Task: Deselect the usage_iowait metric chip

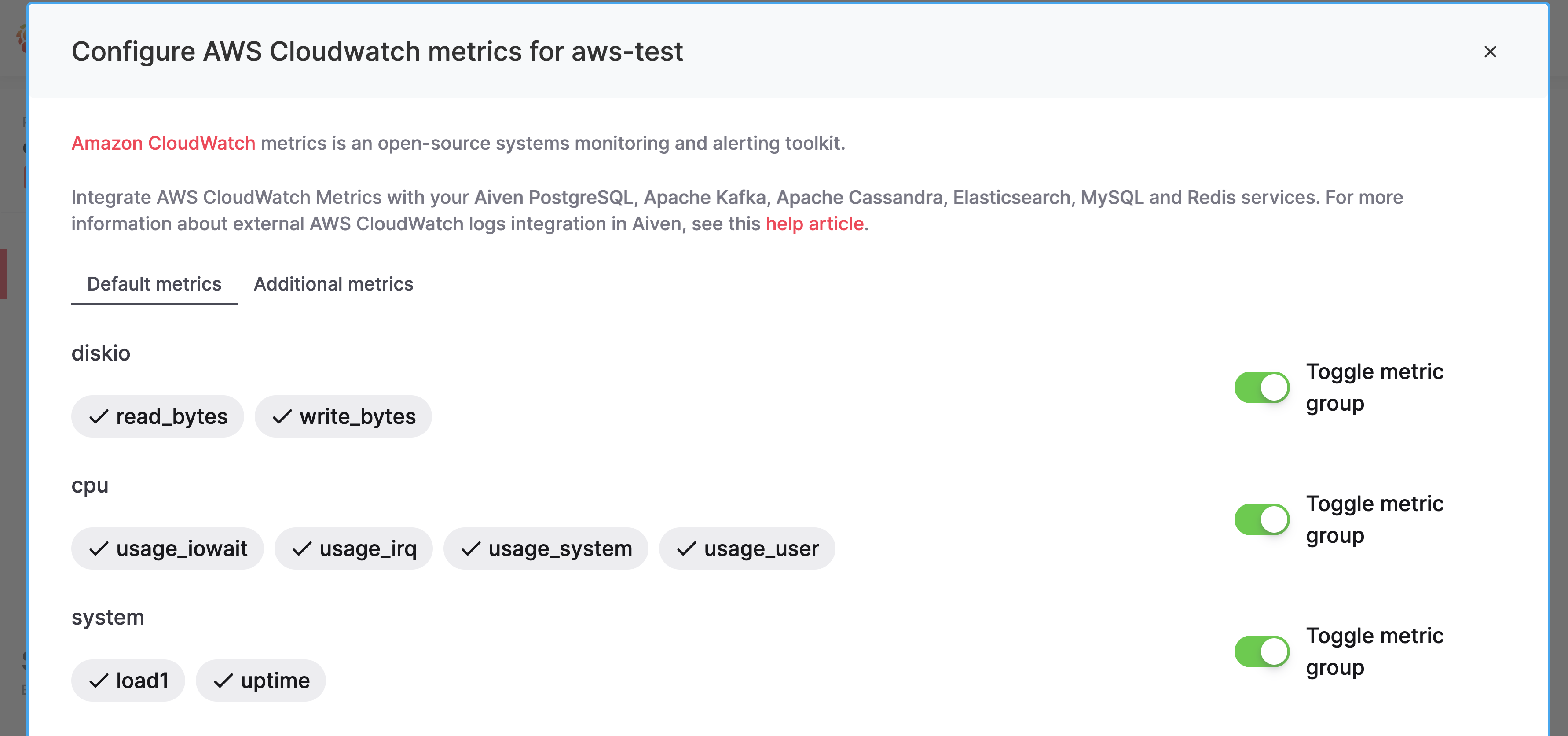Action: (x=167, y=548)
